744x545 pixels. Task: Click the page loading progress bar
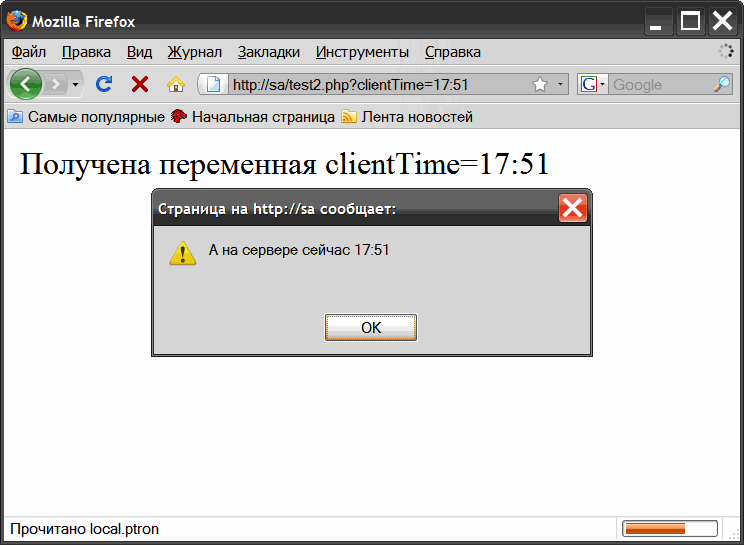[670, 528]
